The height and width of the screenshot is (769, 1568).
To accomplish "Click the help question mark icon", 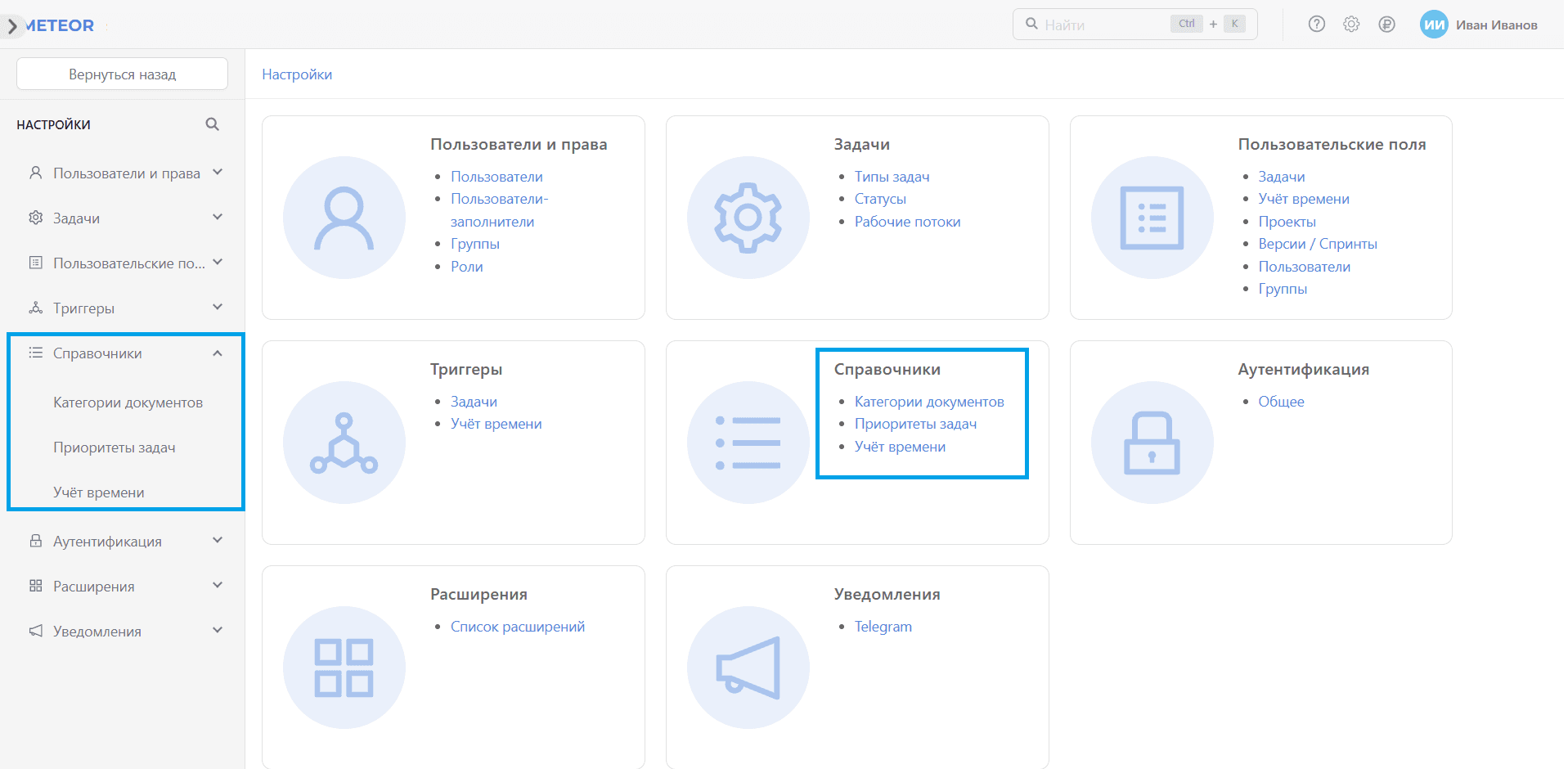I will 1316,25.
